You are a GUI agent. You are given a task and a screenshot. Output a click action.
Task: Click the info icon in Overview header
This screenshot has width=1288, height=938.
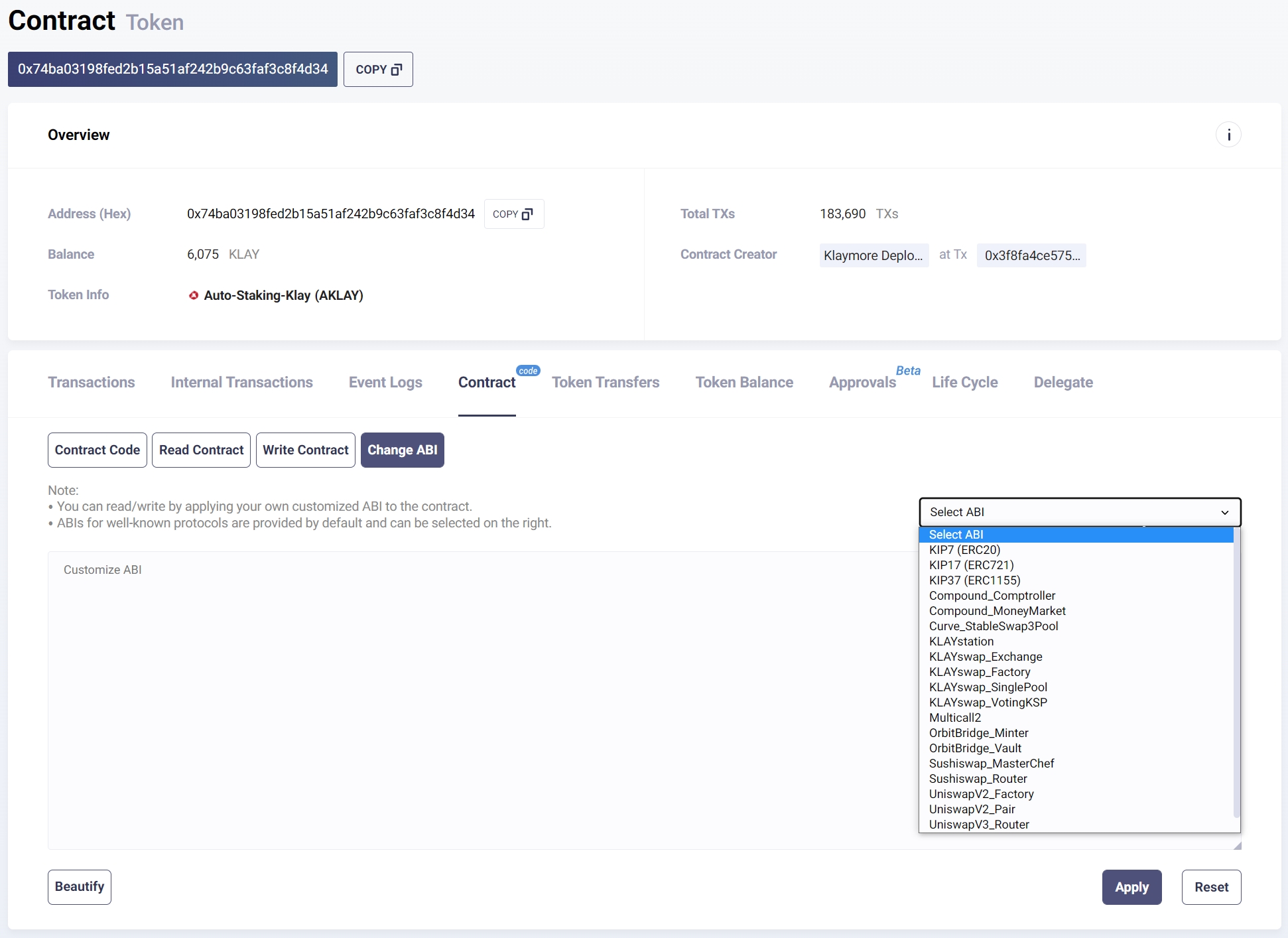coord(1228,135)
